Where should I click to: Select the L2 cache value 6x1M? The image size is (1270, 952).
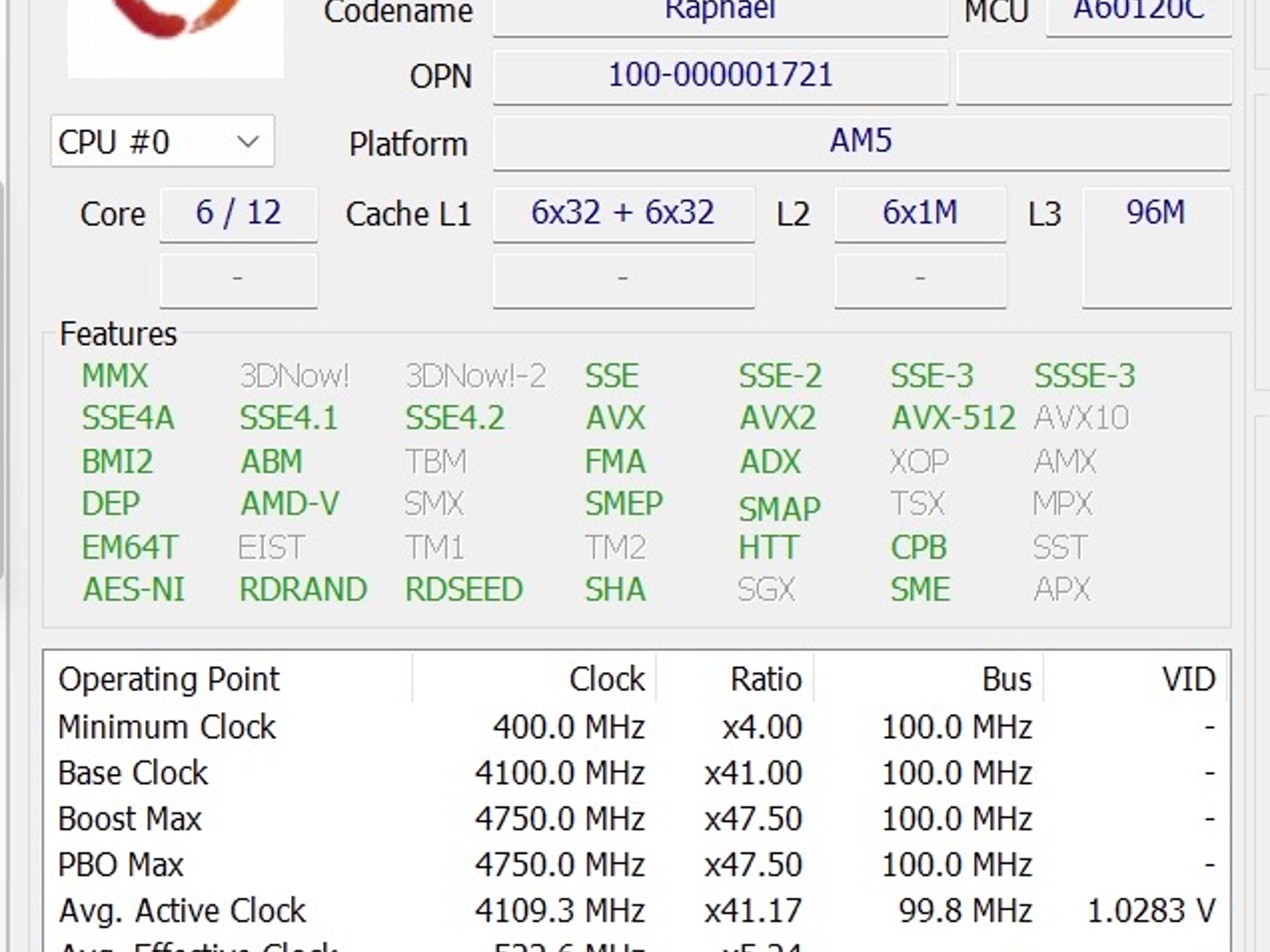pos(920,214)
